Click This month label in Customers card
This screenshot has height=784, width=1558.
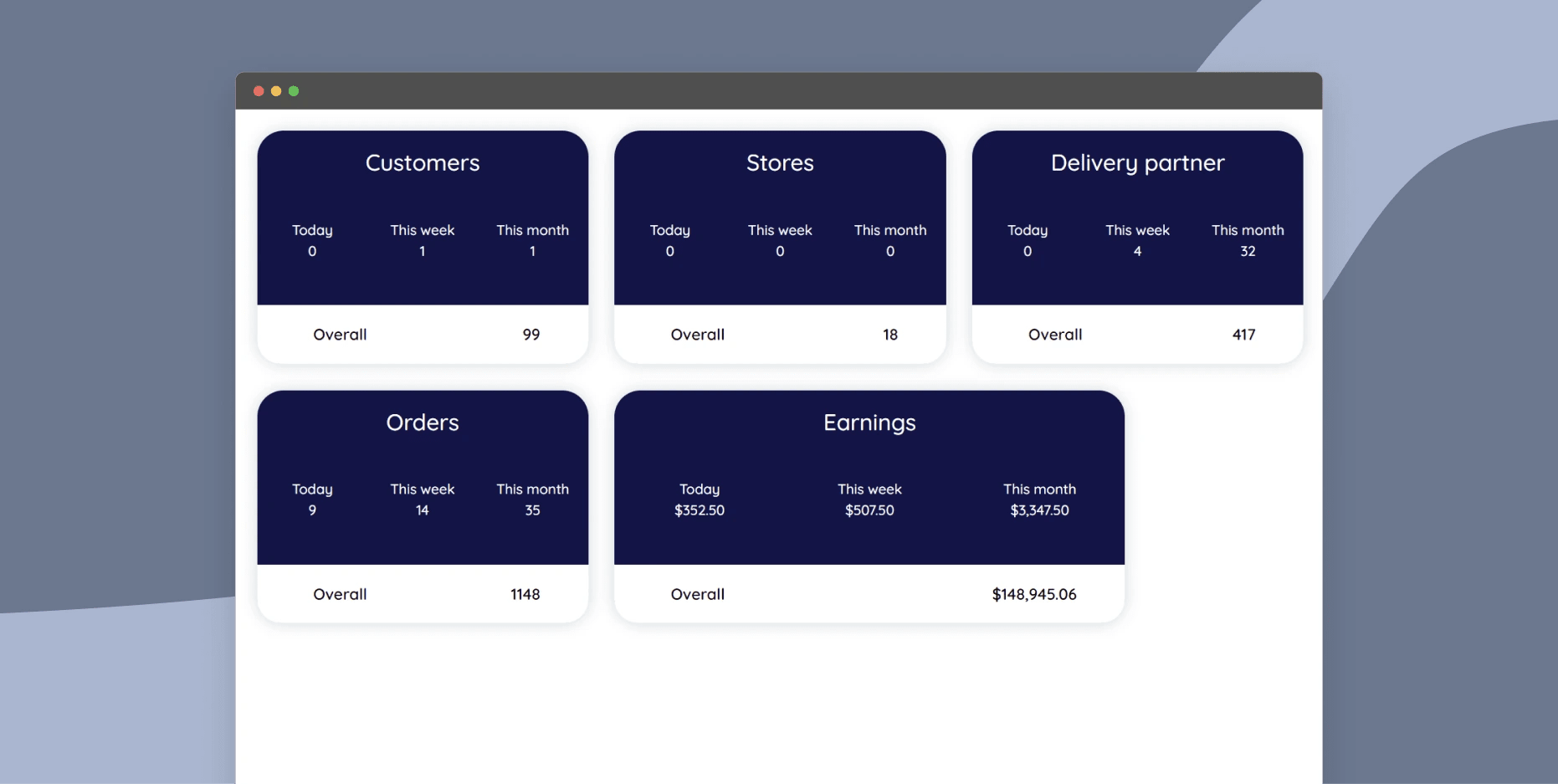532,230
